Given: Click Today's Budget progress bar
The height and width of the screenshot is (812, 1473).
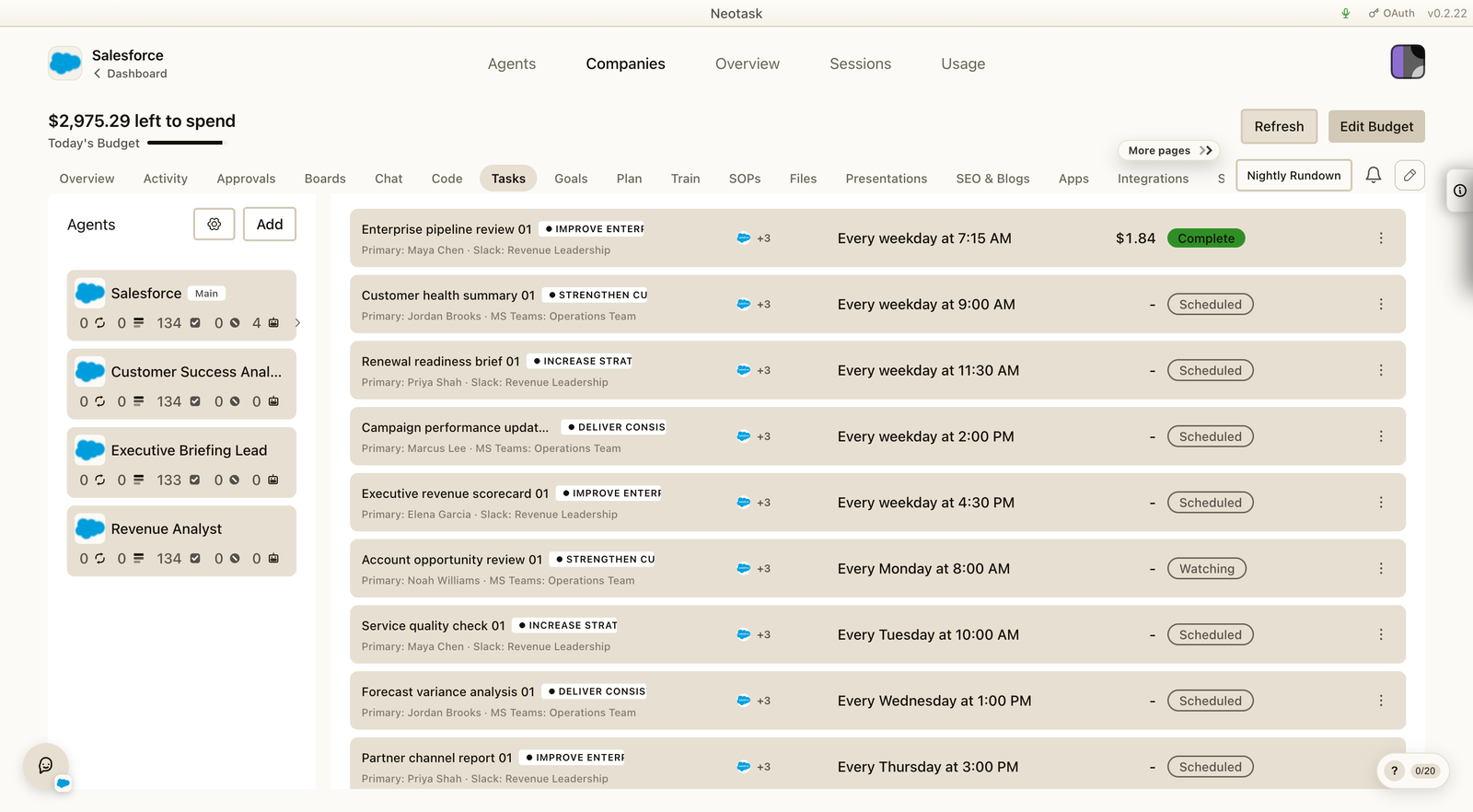Looking at the screenshot, I should pyautogui.click(x=185, y=143).
